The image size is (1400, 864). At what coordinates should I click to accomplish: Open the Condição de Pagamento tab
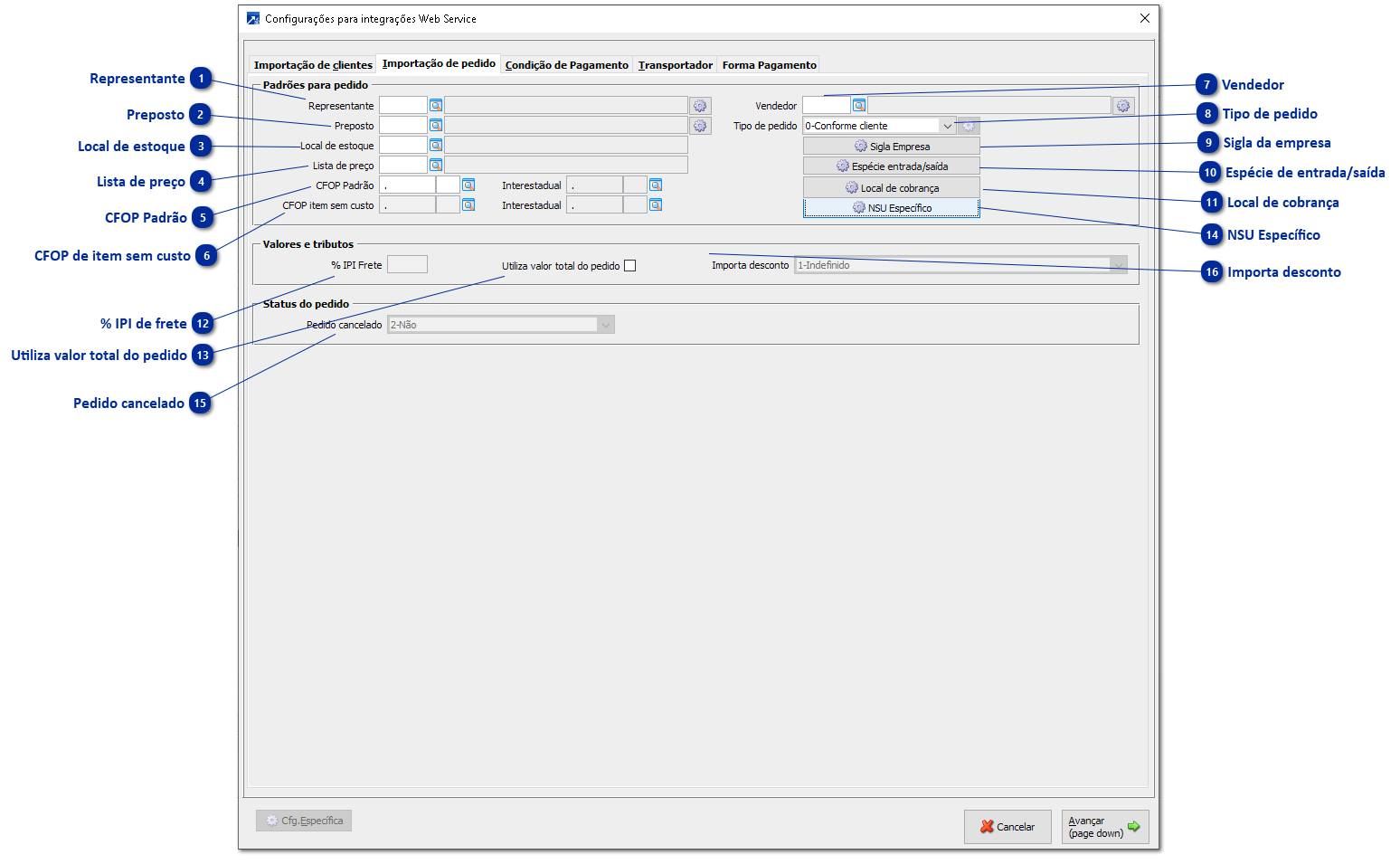567,65
